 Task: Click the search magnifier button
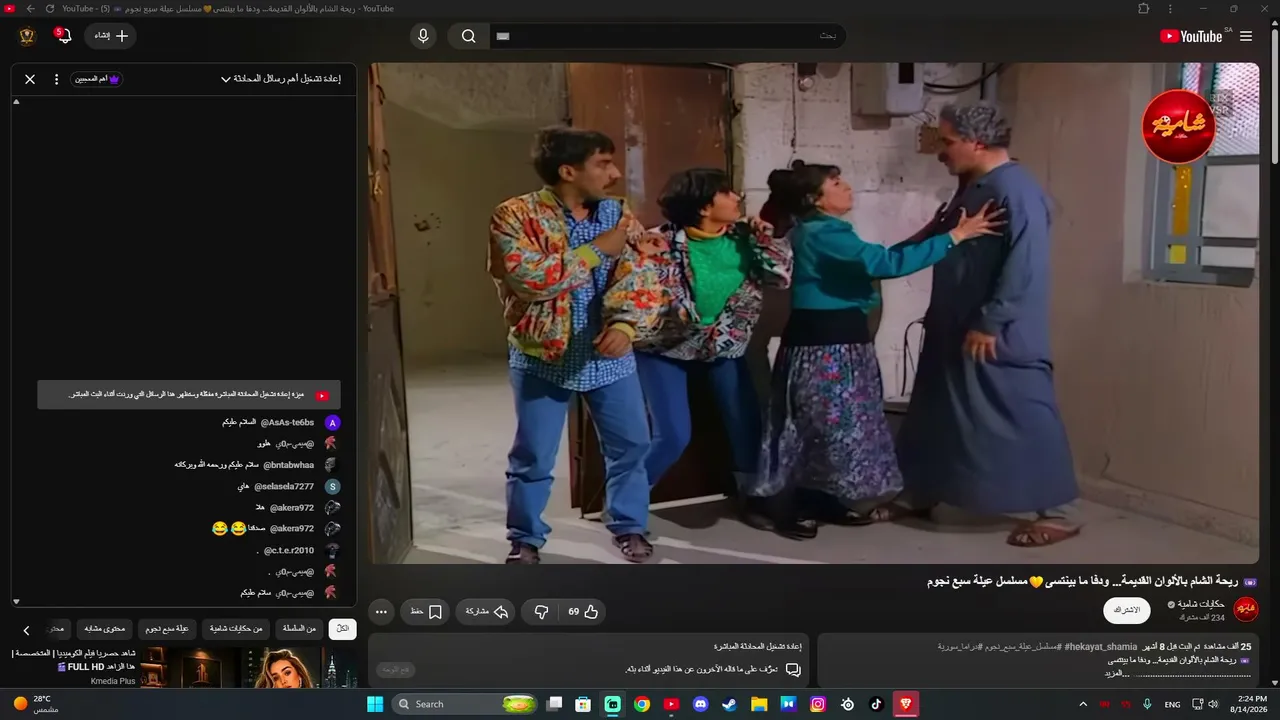(468, 36)
